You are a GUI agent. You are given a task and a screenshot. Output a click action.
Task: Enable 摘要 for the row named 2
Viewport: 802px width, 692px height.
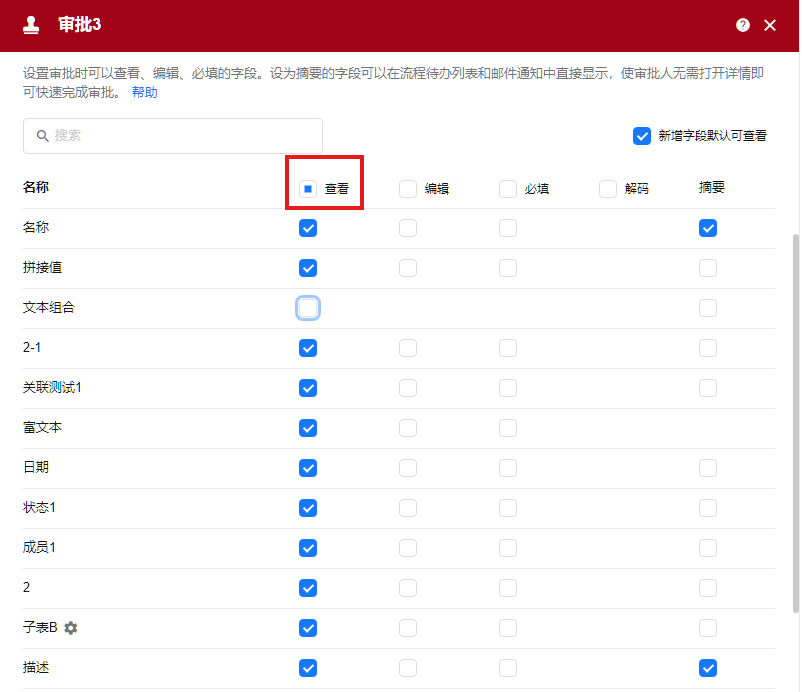coord(708,588)
